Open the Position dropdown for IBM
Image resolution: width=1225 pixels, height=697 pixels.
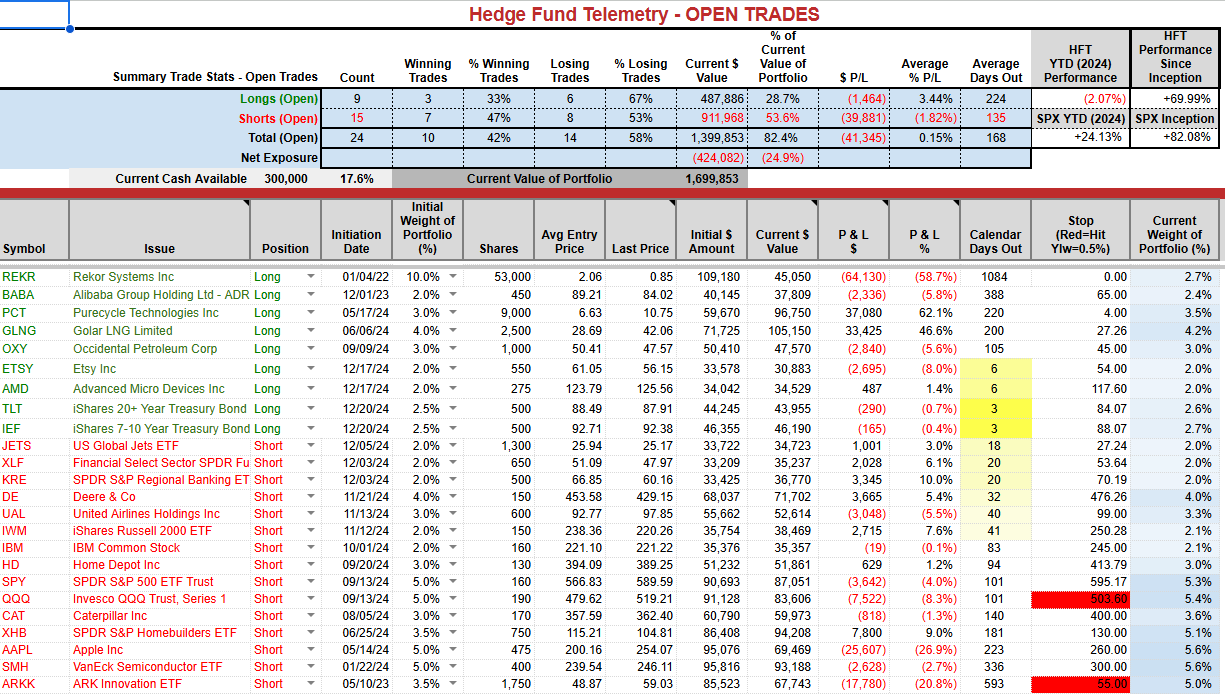click(x=310, y=548)
